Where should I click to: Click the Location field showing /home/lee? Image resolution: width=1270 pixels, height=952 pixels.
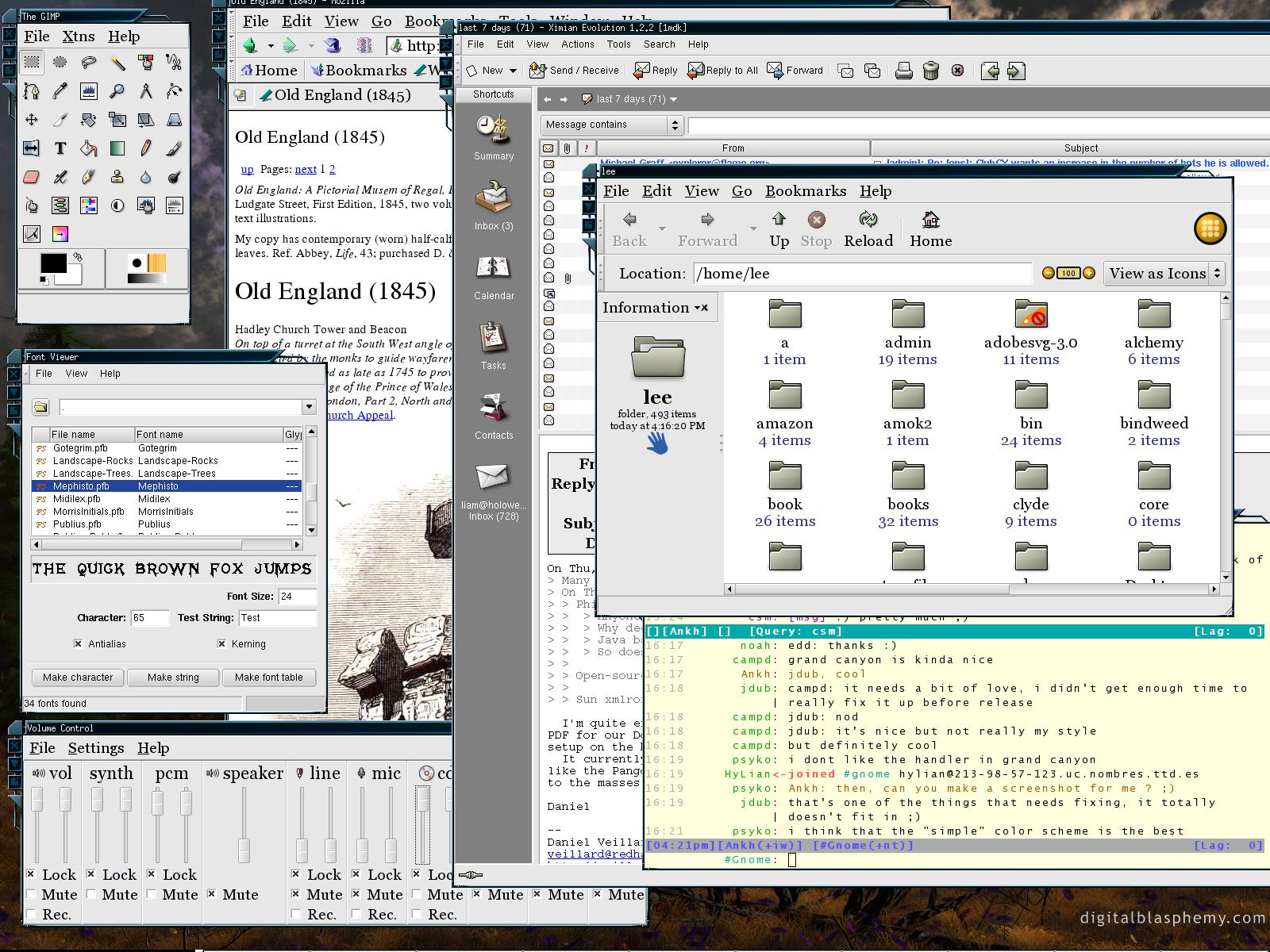tap(862, 273)
